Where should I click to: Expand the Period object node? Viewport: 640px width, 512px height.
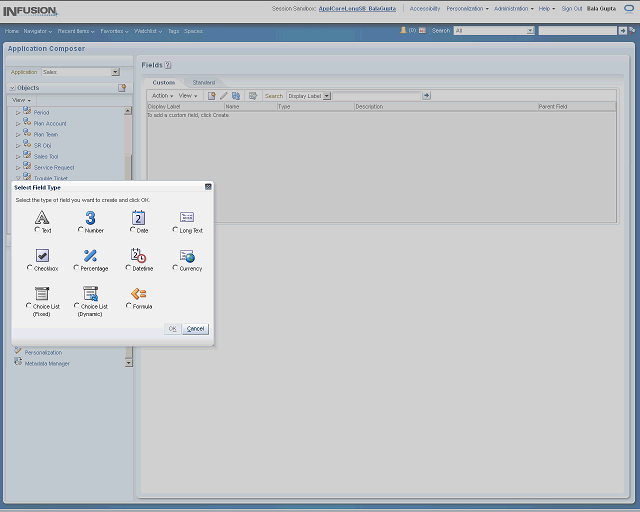18,112
